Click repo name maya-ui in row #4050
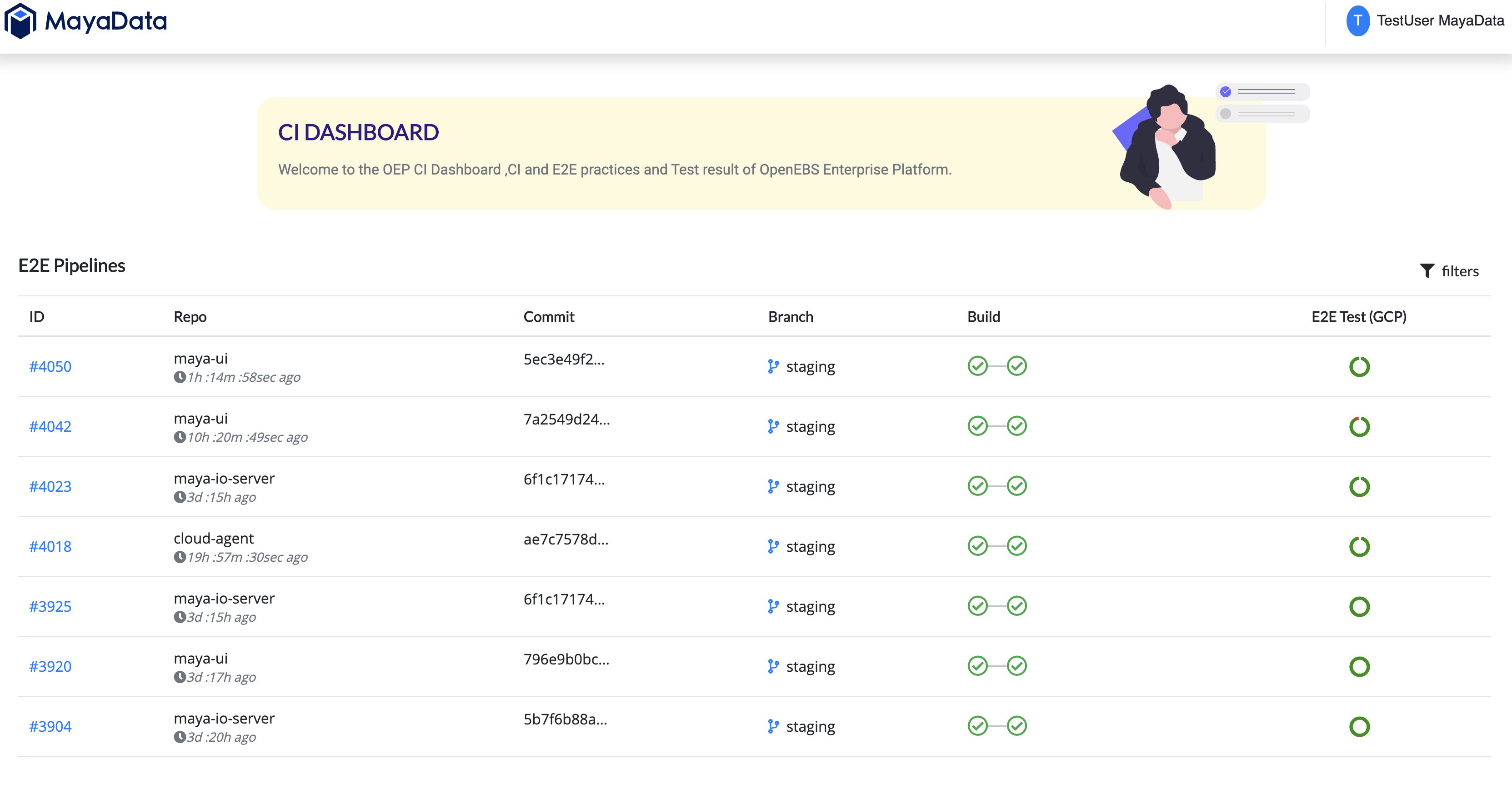 click(x=201, y=359)
